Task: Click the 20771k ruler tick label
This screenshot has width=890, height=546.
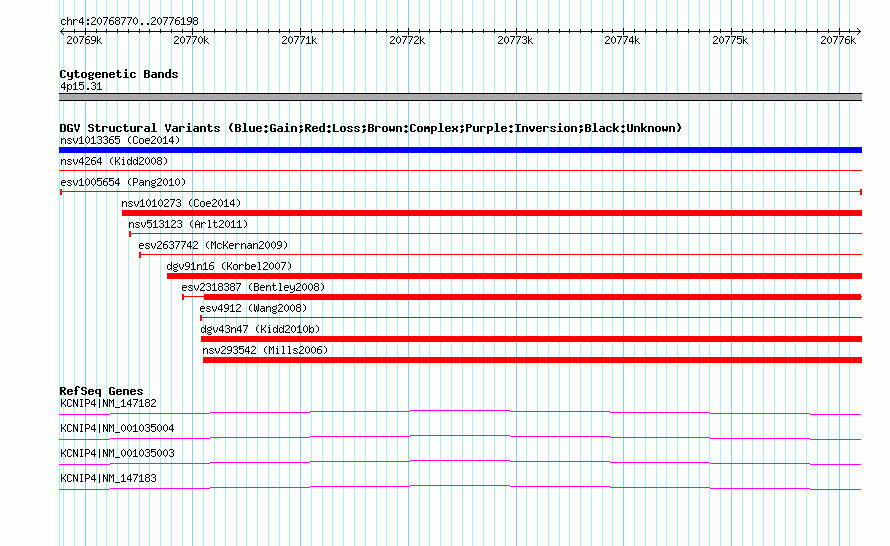Action: pos(299,40)
